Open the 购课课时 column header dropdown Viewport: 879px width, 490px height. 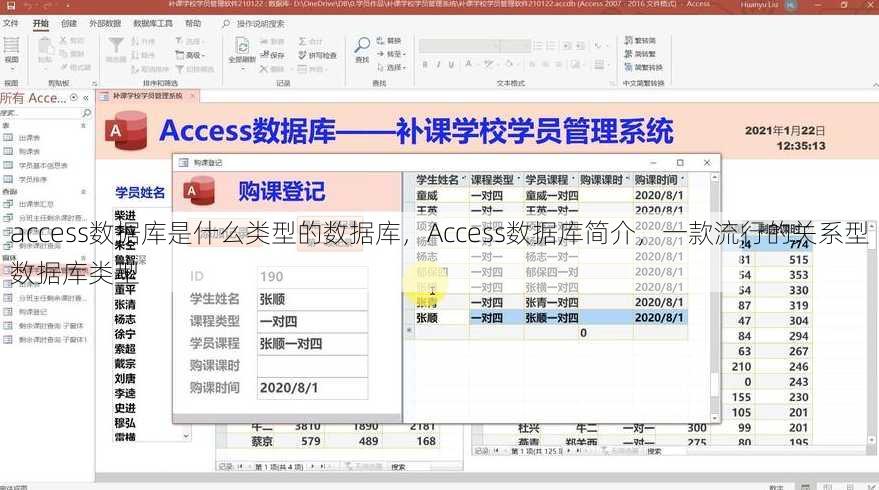(x=627, y=179)
